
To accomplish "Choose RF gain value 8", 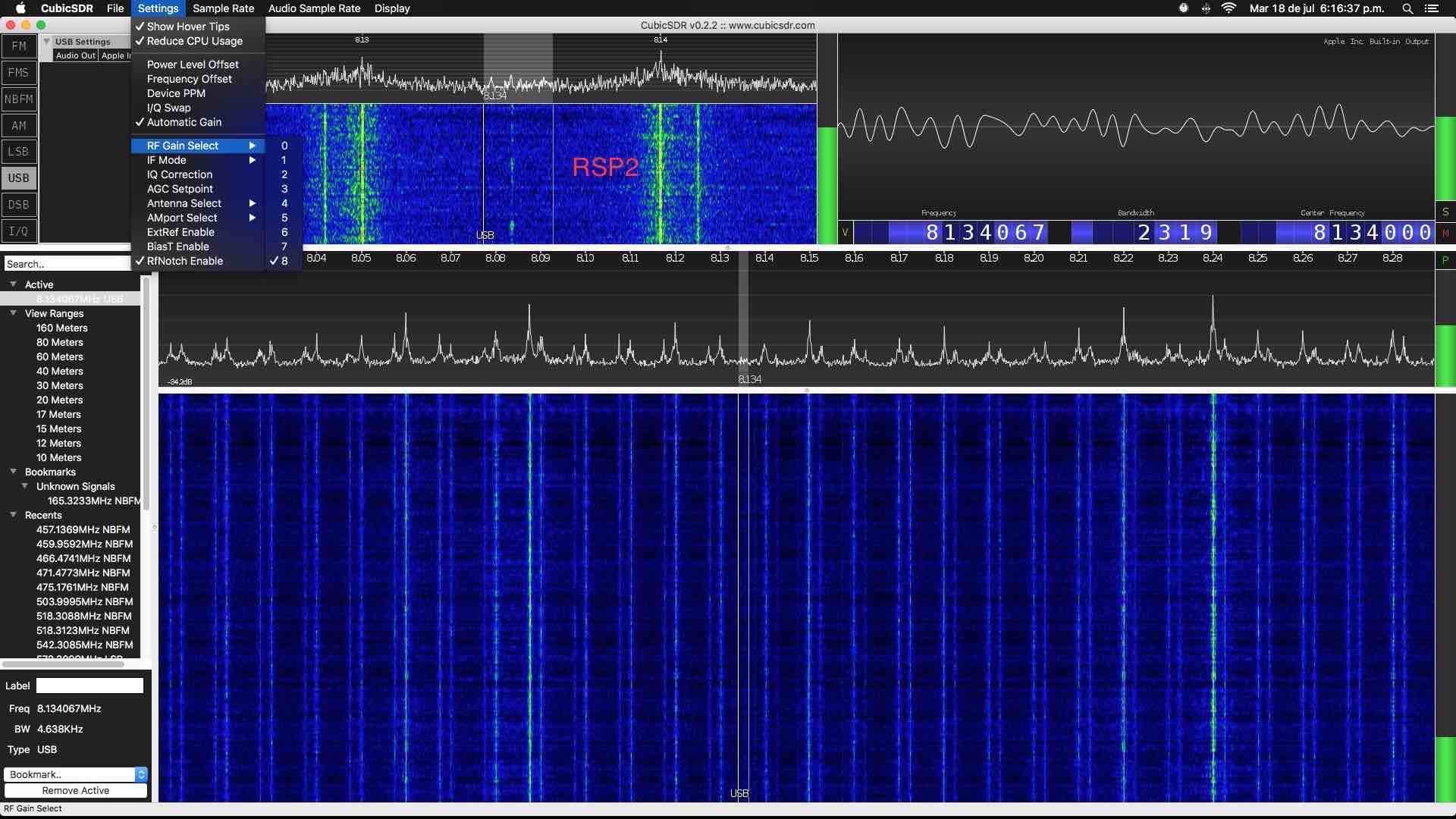I will point(284,261).
